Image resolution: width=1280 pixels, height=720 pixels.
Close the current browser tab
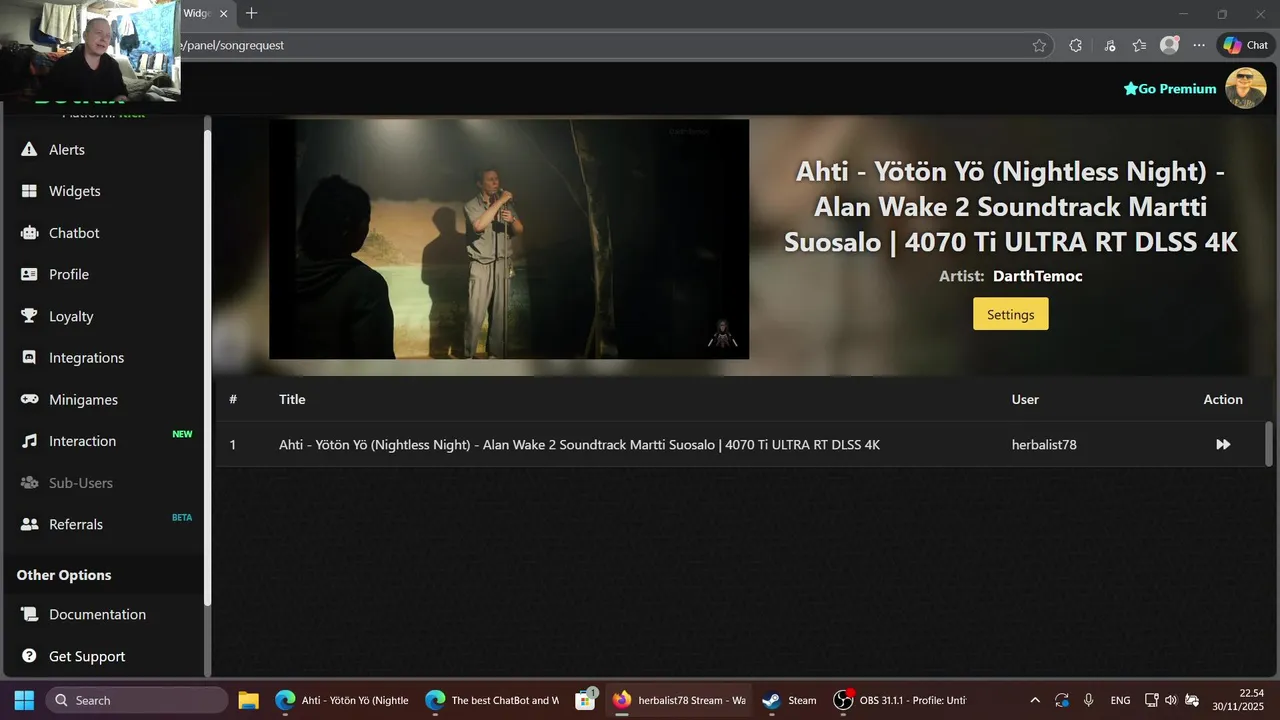coord(224,13)
